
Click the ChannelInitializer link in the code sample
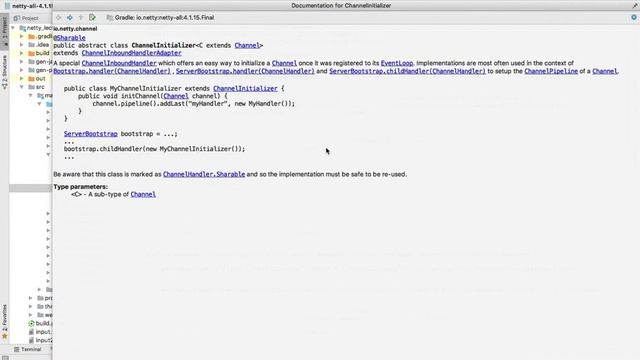click(x=245, y=89)
